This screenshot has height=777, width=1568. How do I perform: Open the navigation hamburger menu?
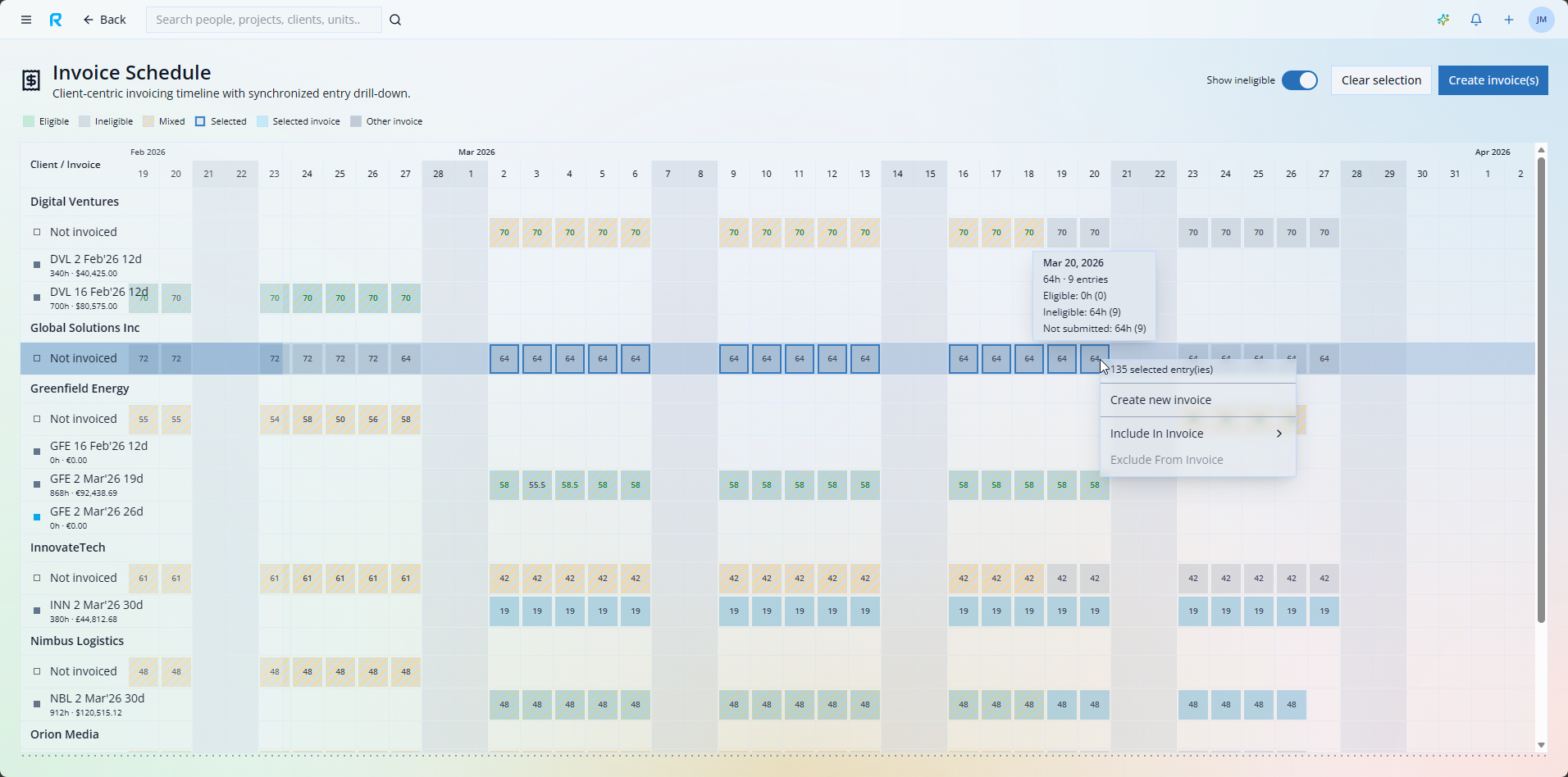tap(25, 20)
